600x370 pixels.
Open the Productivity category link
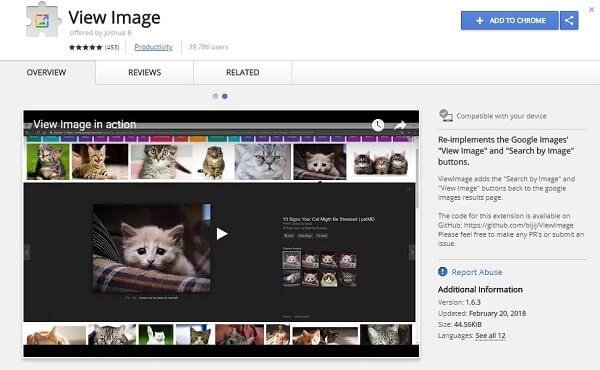coord(153,47)
